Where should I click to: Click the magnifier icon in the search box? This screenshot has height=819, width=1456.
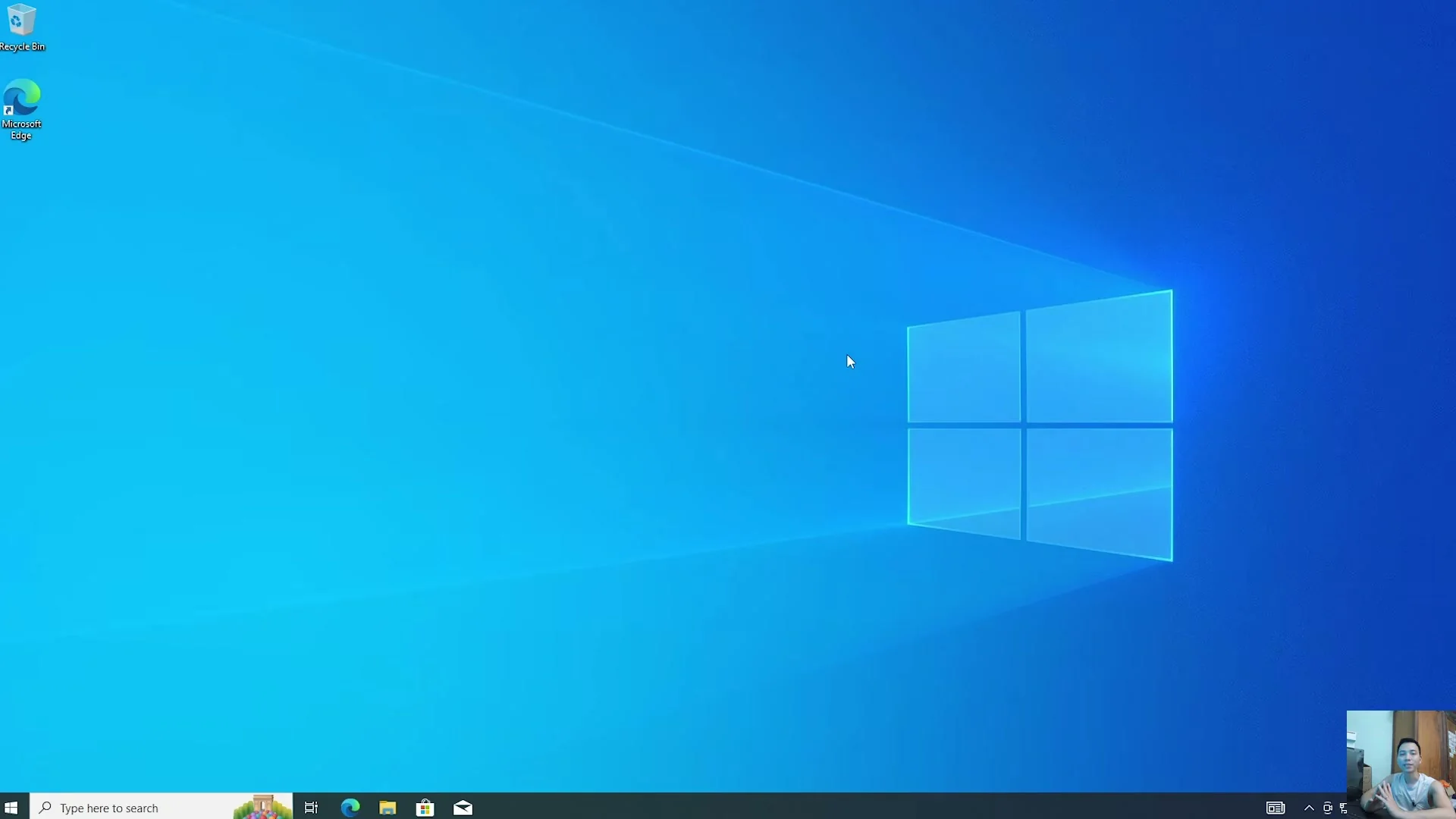tap(45, 808)
